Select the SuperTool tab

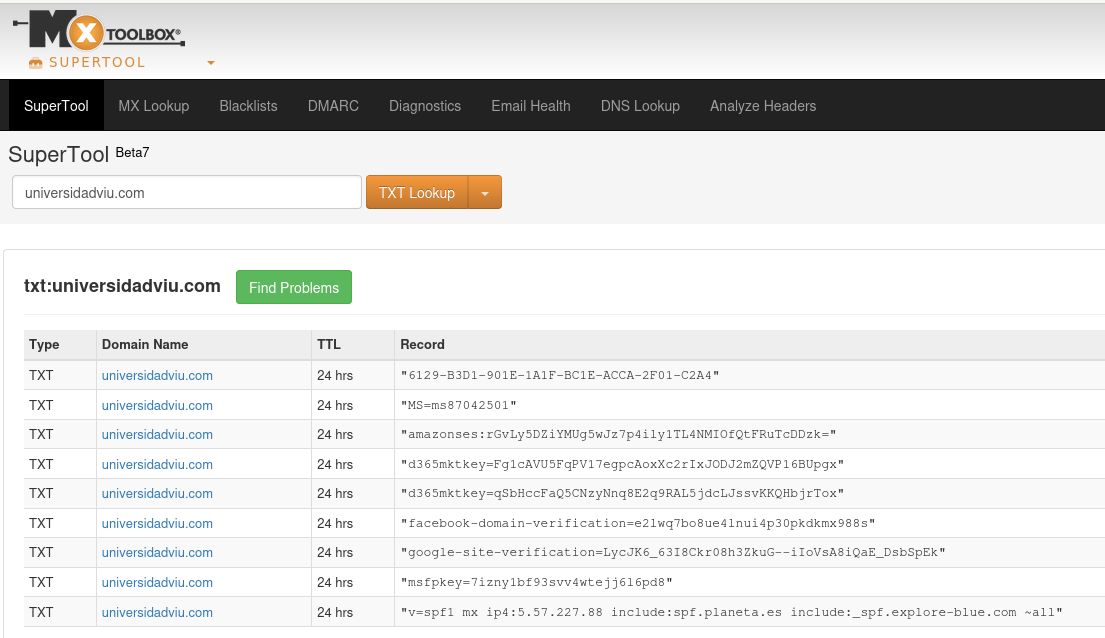(x=56, y=106)
